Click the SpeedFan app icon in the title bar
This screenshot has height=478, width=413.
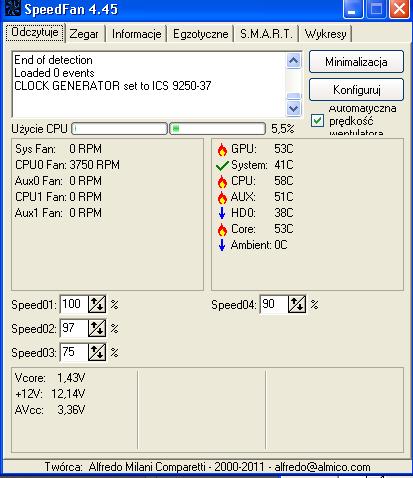coord(13,8)
